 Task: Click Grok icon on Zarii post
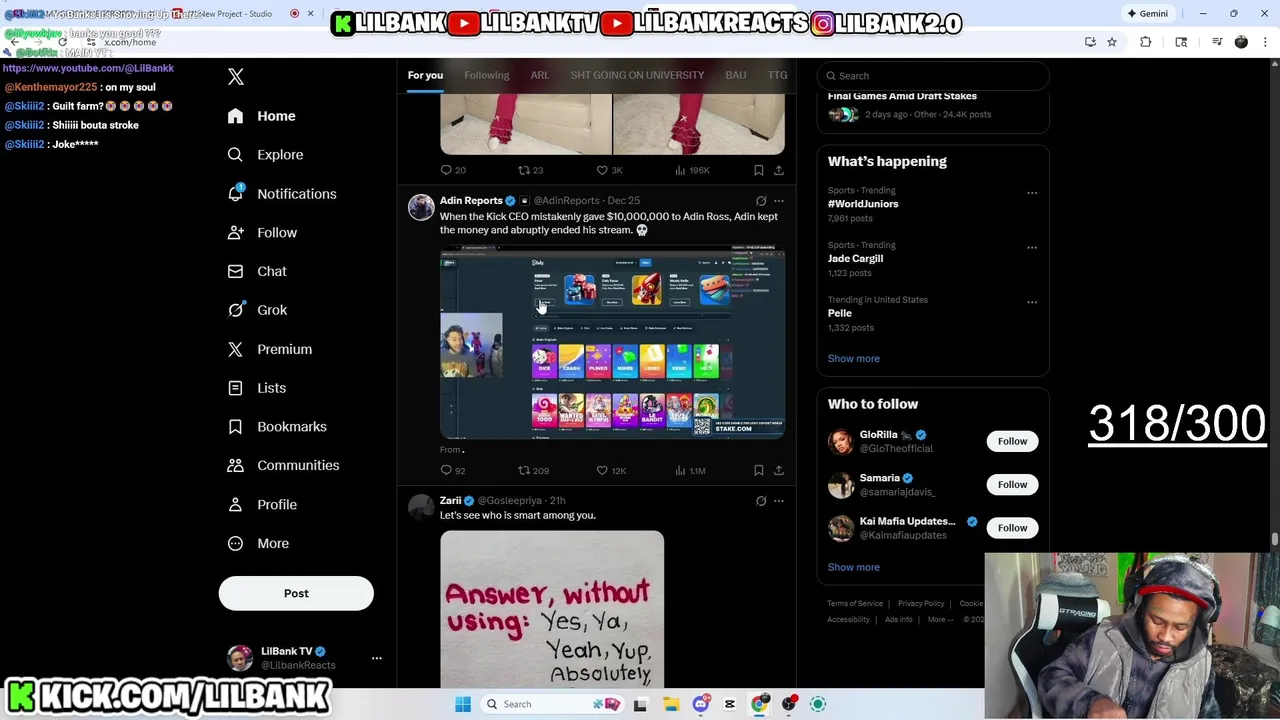coord(761,501)
